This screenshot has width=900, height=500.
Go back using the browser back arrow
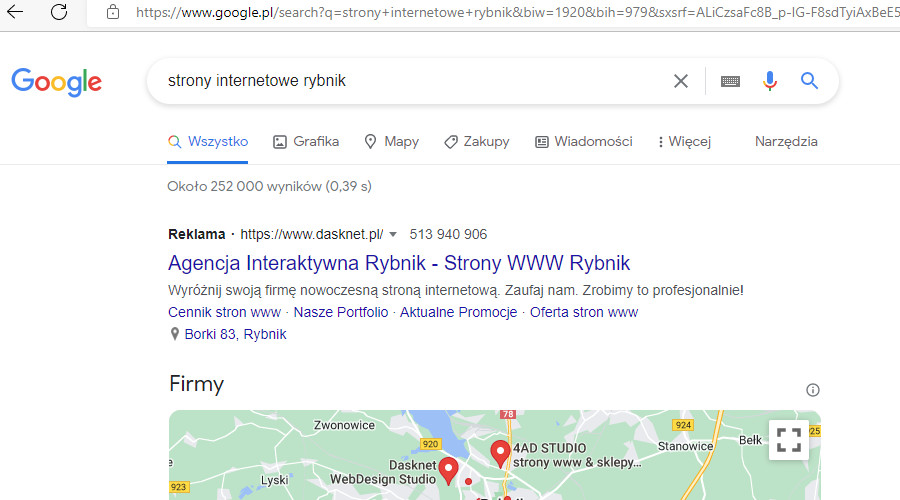15,11
